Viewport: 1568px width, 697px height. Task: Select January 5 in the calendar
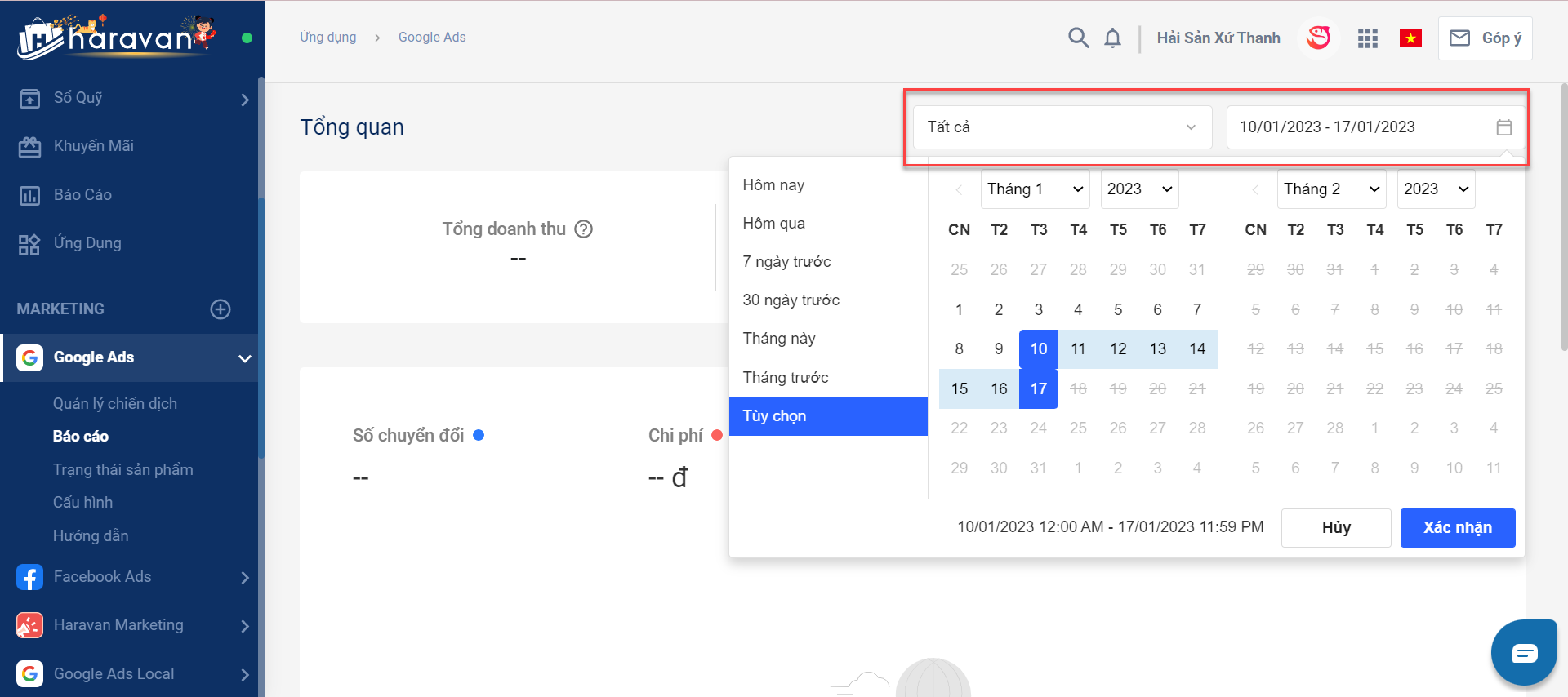tap(1117, 309)
